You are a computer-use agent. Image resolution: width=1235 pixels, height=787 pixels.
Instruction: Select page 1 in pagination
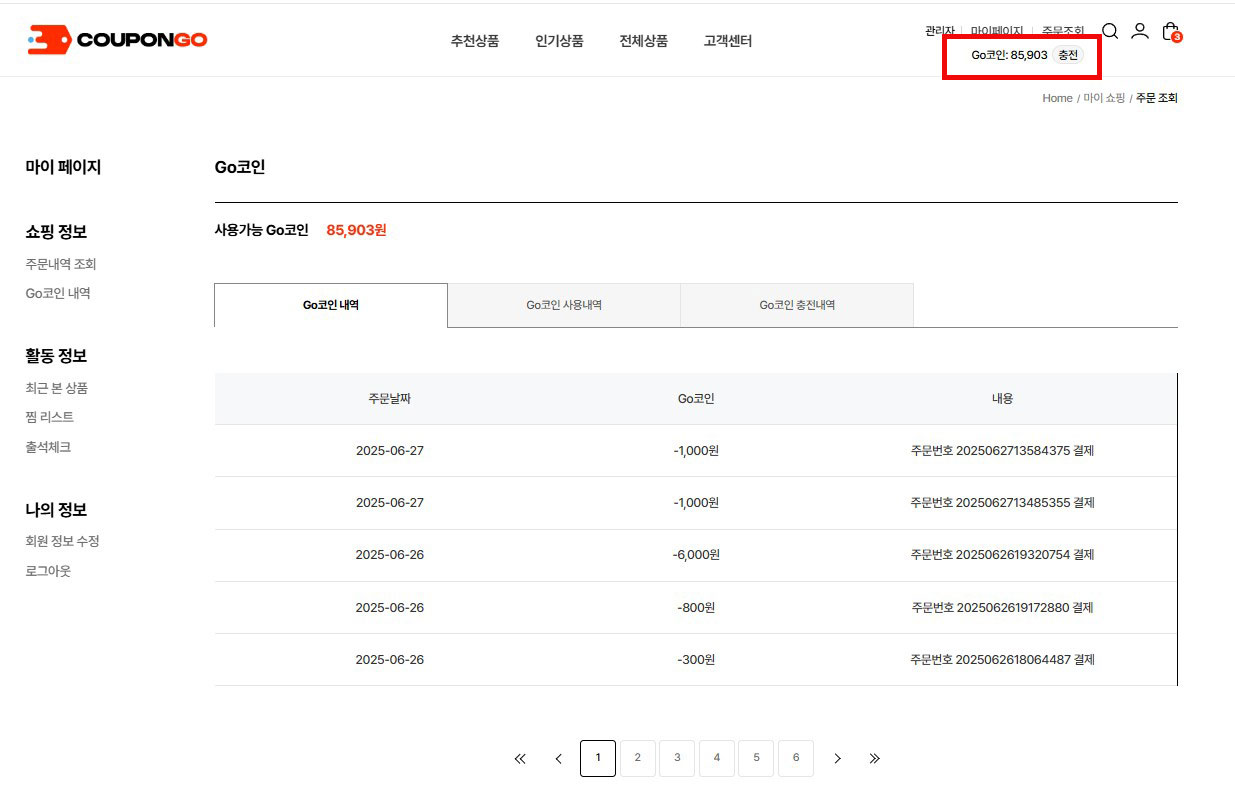(x=598, y=758)
